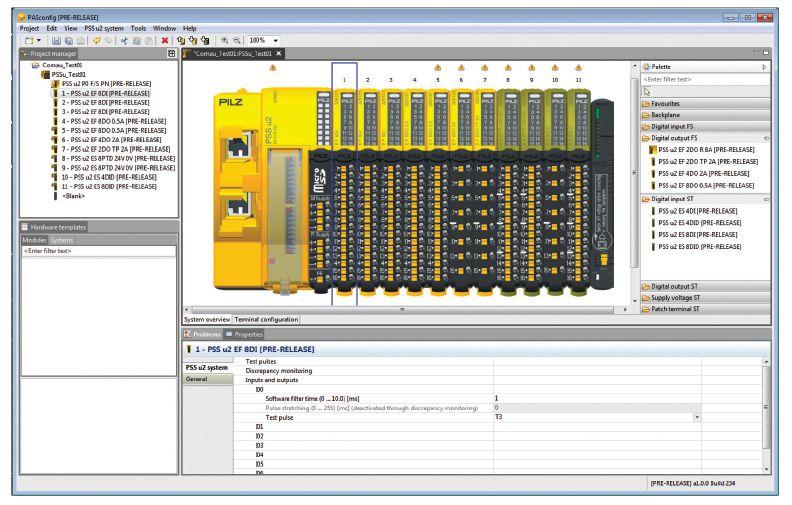
Task: Expand the Digital input FS drawer
Action: [706, 127]
